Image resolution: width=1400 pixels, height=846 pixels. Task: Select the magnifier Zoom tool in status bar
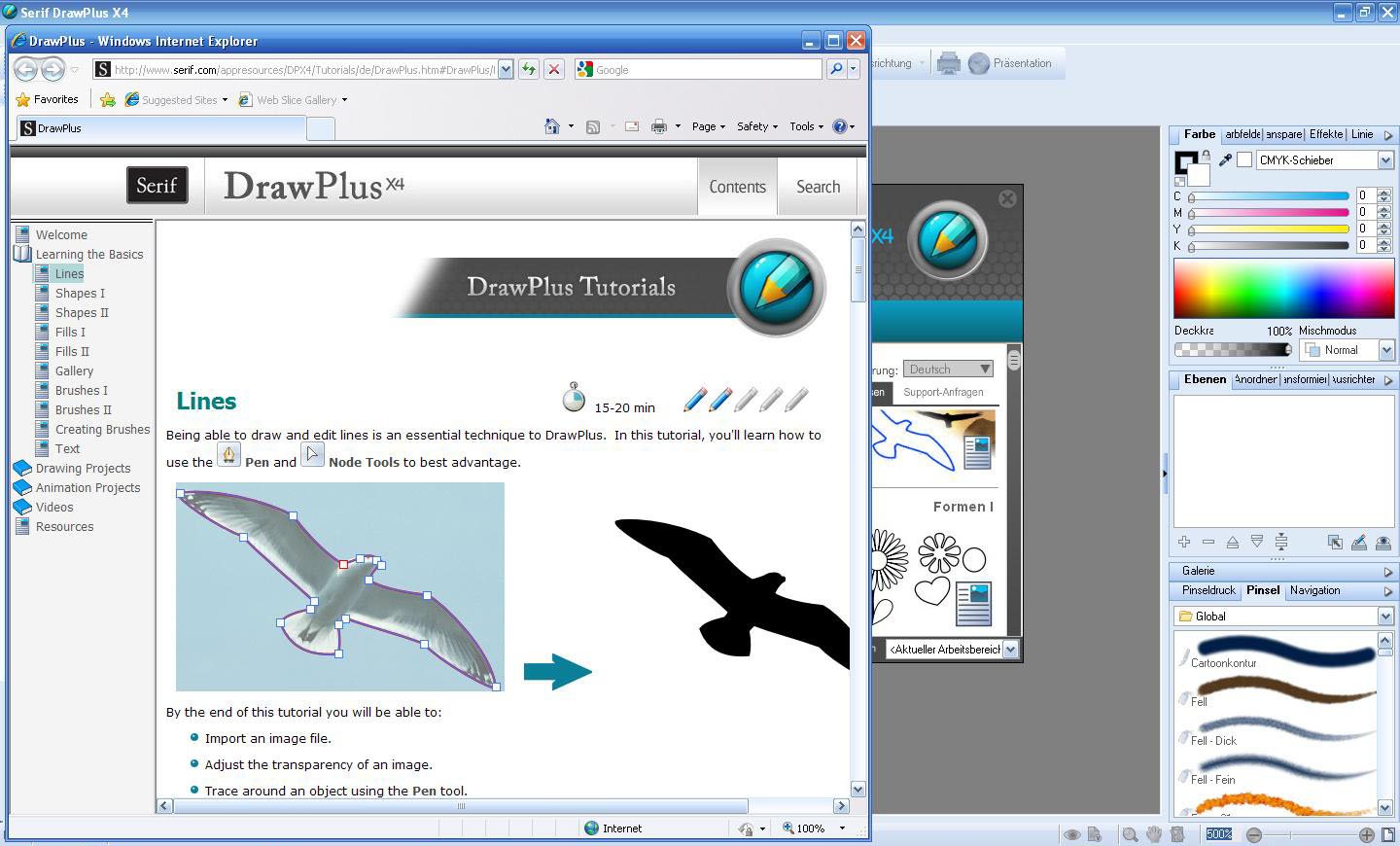pos(1130,834)
